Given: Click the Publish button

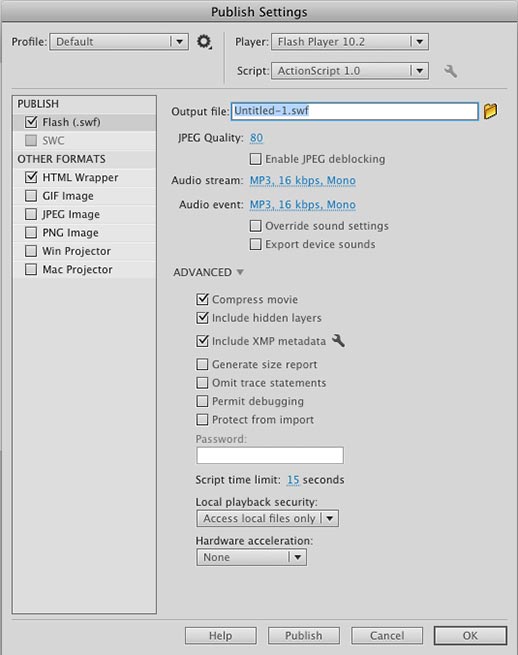Looking at the screenshot, I should point(304,635).
